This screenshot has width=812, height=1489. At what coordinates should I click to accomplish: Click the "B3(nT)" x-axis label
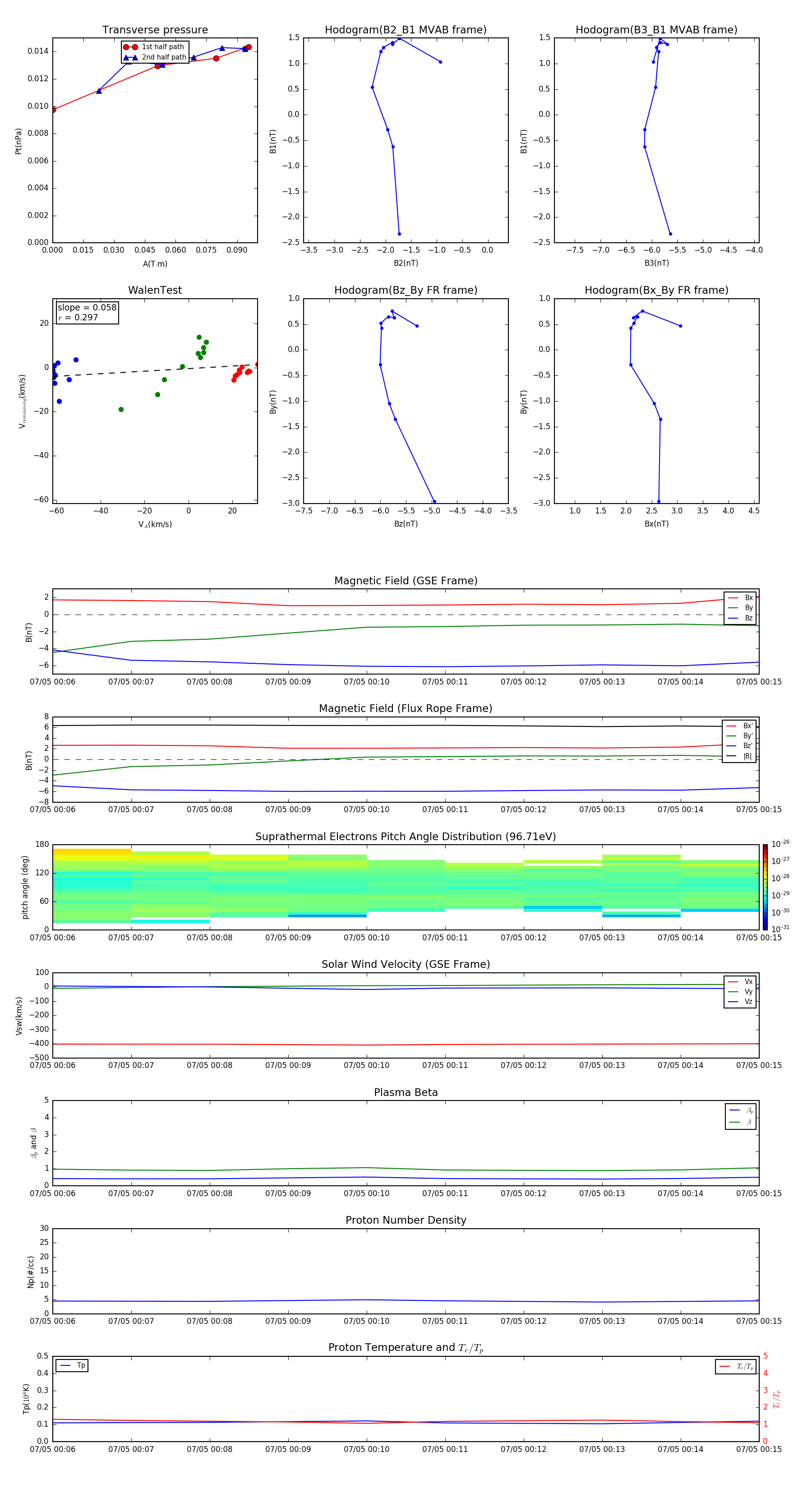tap(656, 263)
